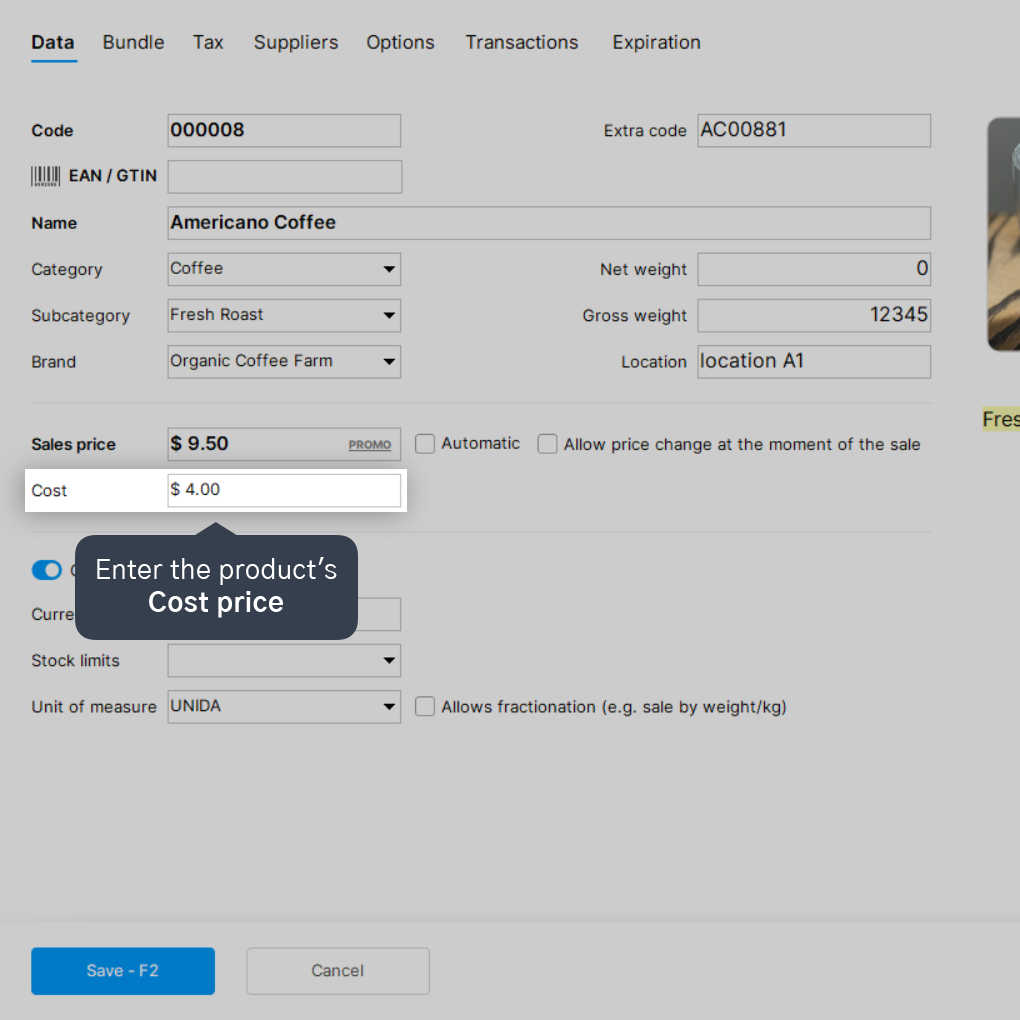This screenshot has width=1020, height=1020.
Task: Open the PROMO link in Sales price
Action: click(x=369, y=445)
